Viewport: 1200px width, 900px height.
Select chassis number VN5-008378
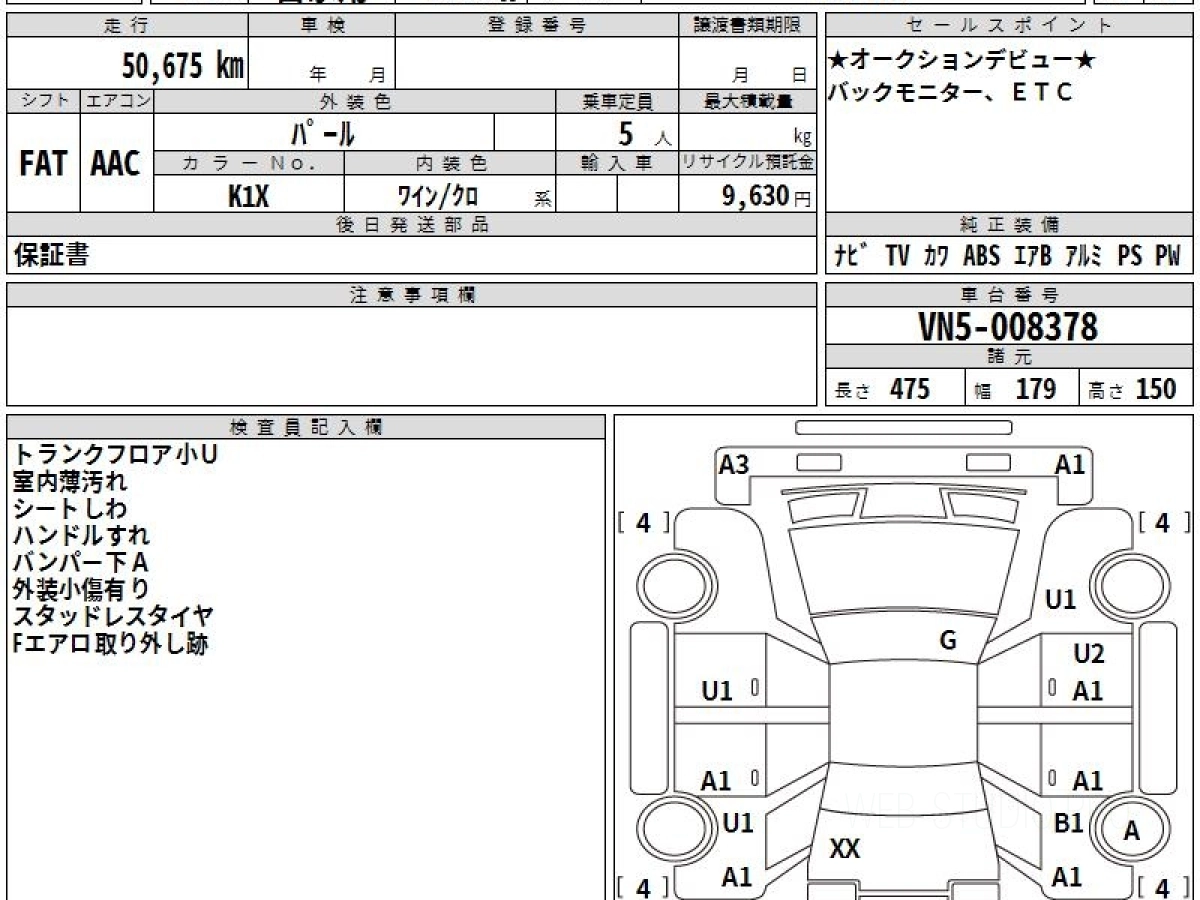pyautogui.click(x=1008, y=327)
